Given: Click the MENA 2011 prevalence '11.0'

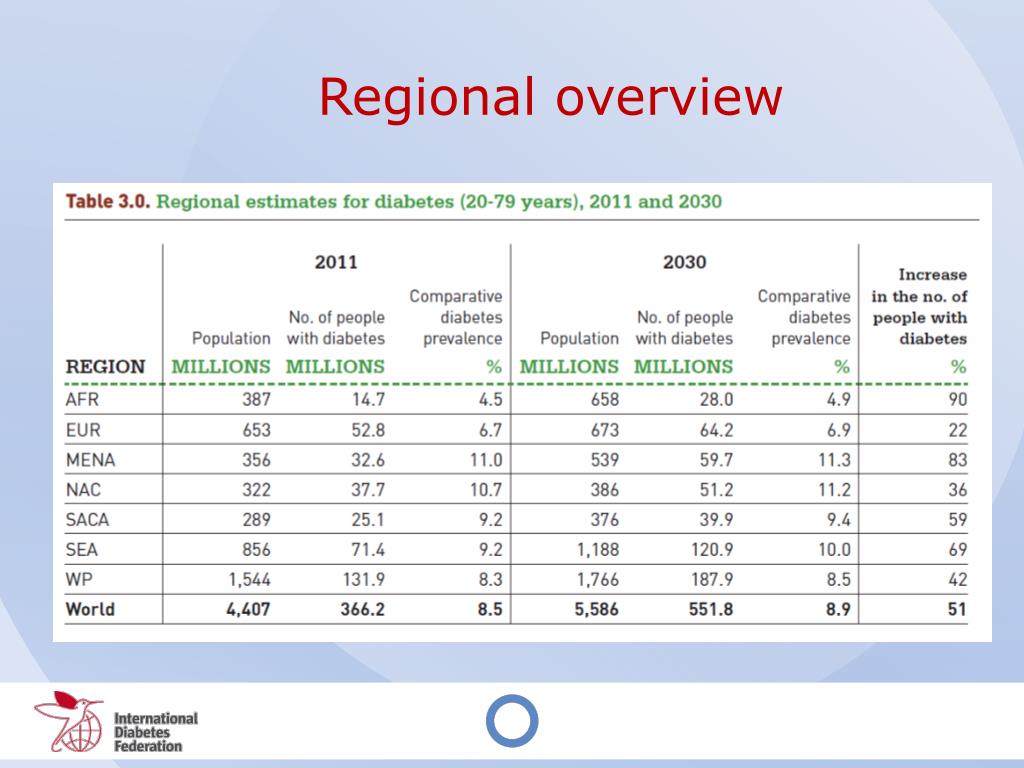Looking at the screenshot, I should [486, 460].
